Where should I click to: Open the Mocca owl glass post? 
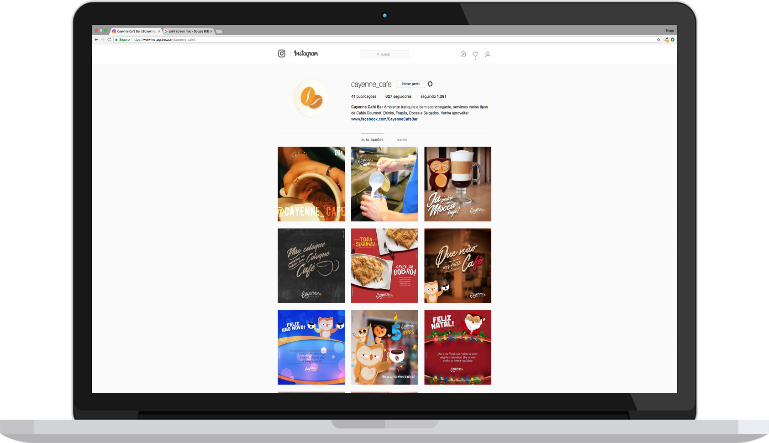[458, 184]
